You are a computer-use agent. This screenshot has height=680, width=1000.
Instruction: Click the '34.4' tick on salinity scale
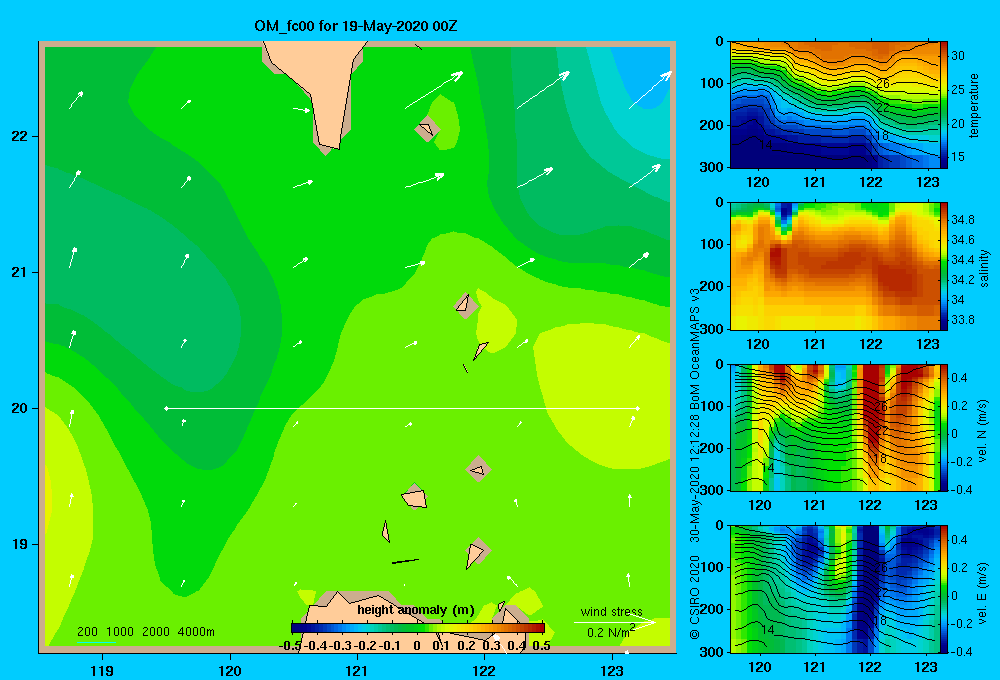962,260
